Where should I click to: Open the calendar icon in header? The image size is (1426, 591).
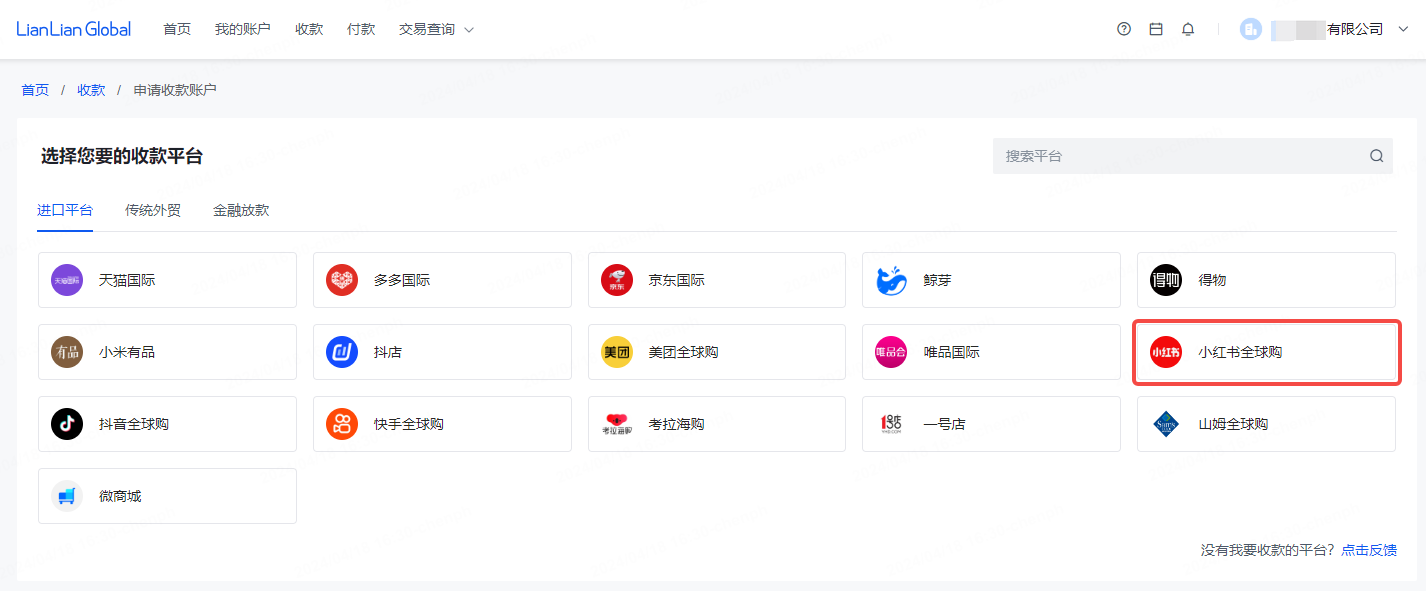coord(1156,29)
